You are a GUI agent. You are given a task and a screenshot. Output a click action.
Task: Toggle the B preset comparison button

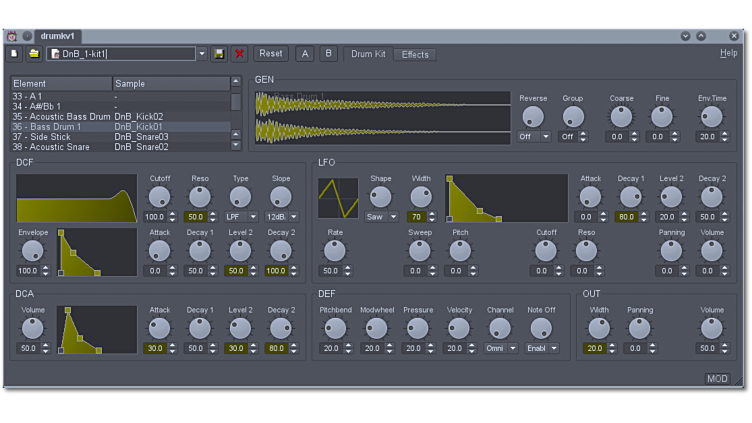coord(328,54)
